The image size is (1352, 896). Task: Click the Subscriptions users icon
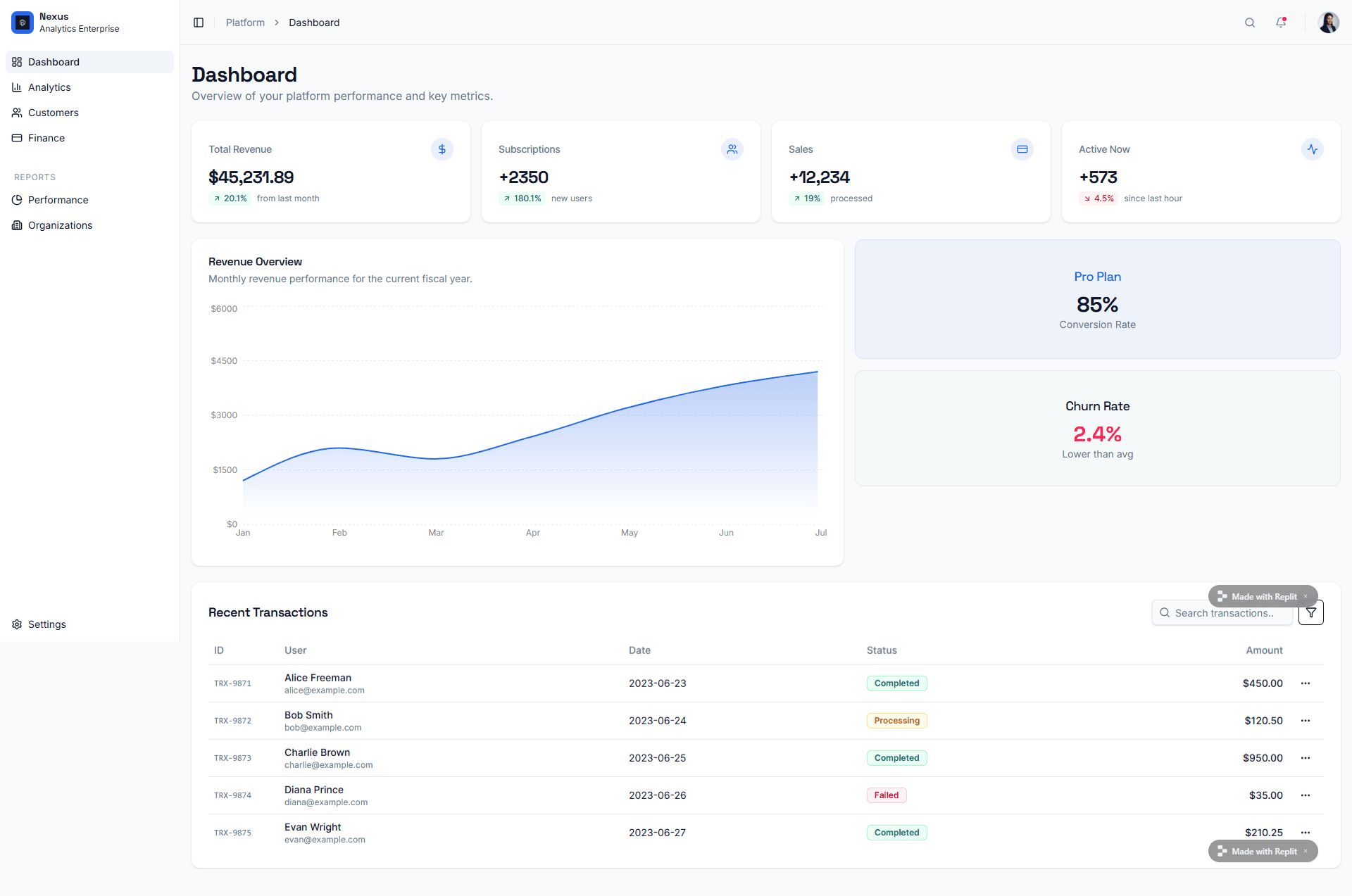pos(732,149)
